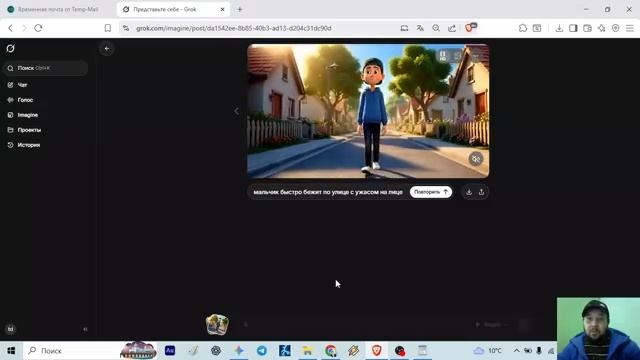Screen dimensions: 640x360
Task: Go back in the browser
Action: [x=11, y=28]
